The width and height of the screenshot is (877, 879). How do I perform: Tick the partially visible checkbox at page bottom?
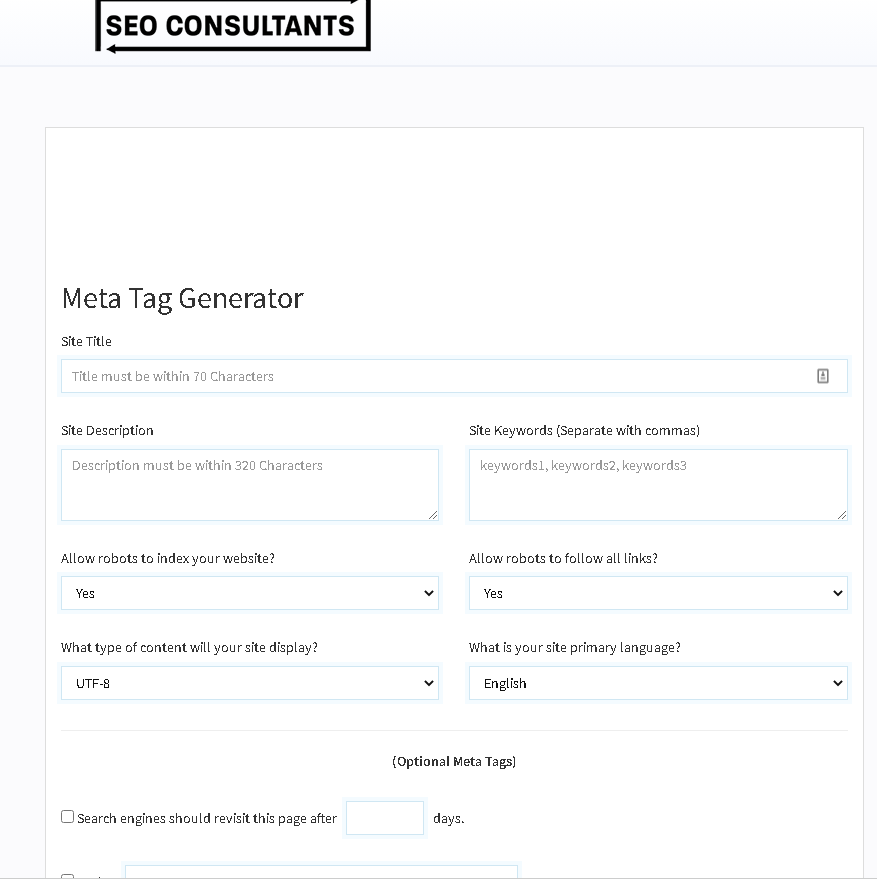[x=68, y=876]
